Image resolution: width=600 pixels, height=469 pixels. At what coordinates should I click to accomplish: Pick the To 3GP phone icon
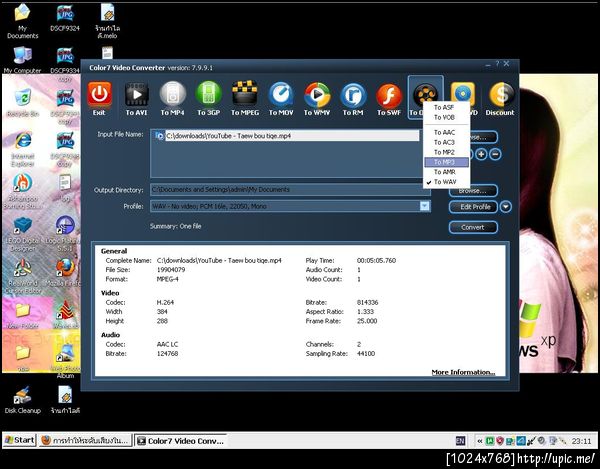209,94
